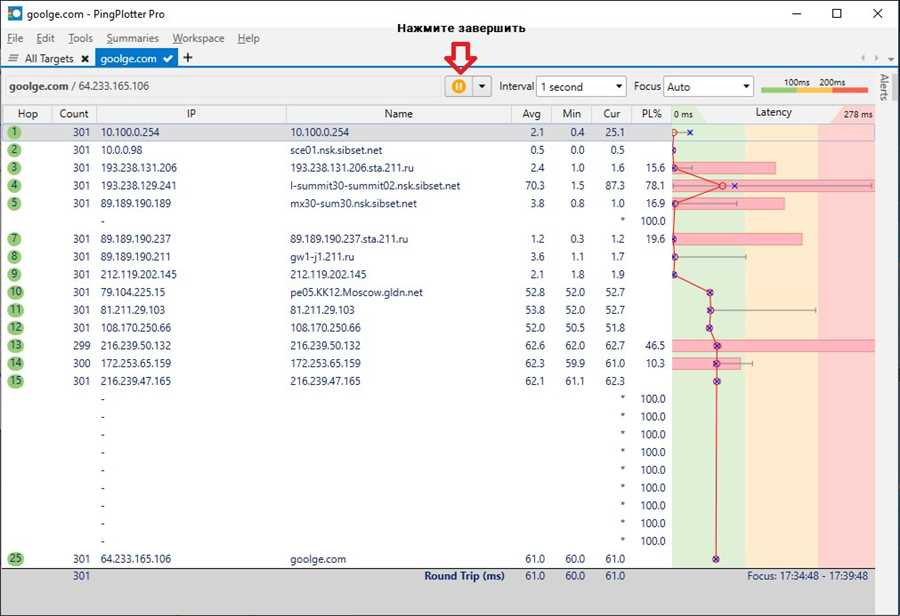Viewport: 900px width, 616px height.
Task: Sort by the IP column header
Action: pyautogui.click(x=191, y=114)
